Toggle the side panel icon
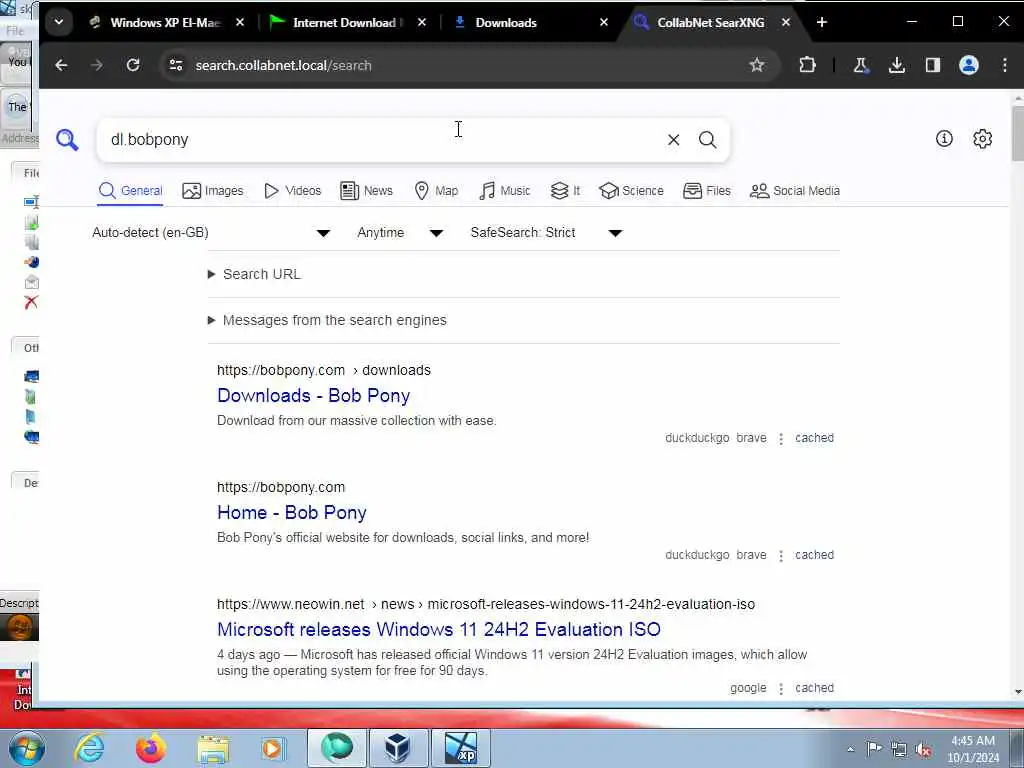 (933, 65)
